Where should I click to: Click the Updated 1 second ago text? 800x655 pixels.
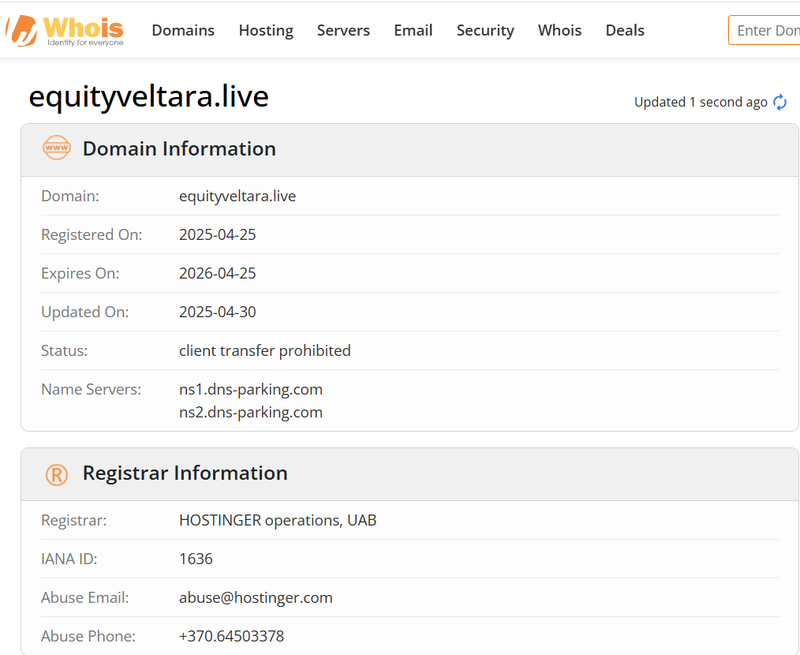click(701, 102)
